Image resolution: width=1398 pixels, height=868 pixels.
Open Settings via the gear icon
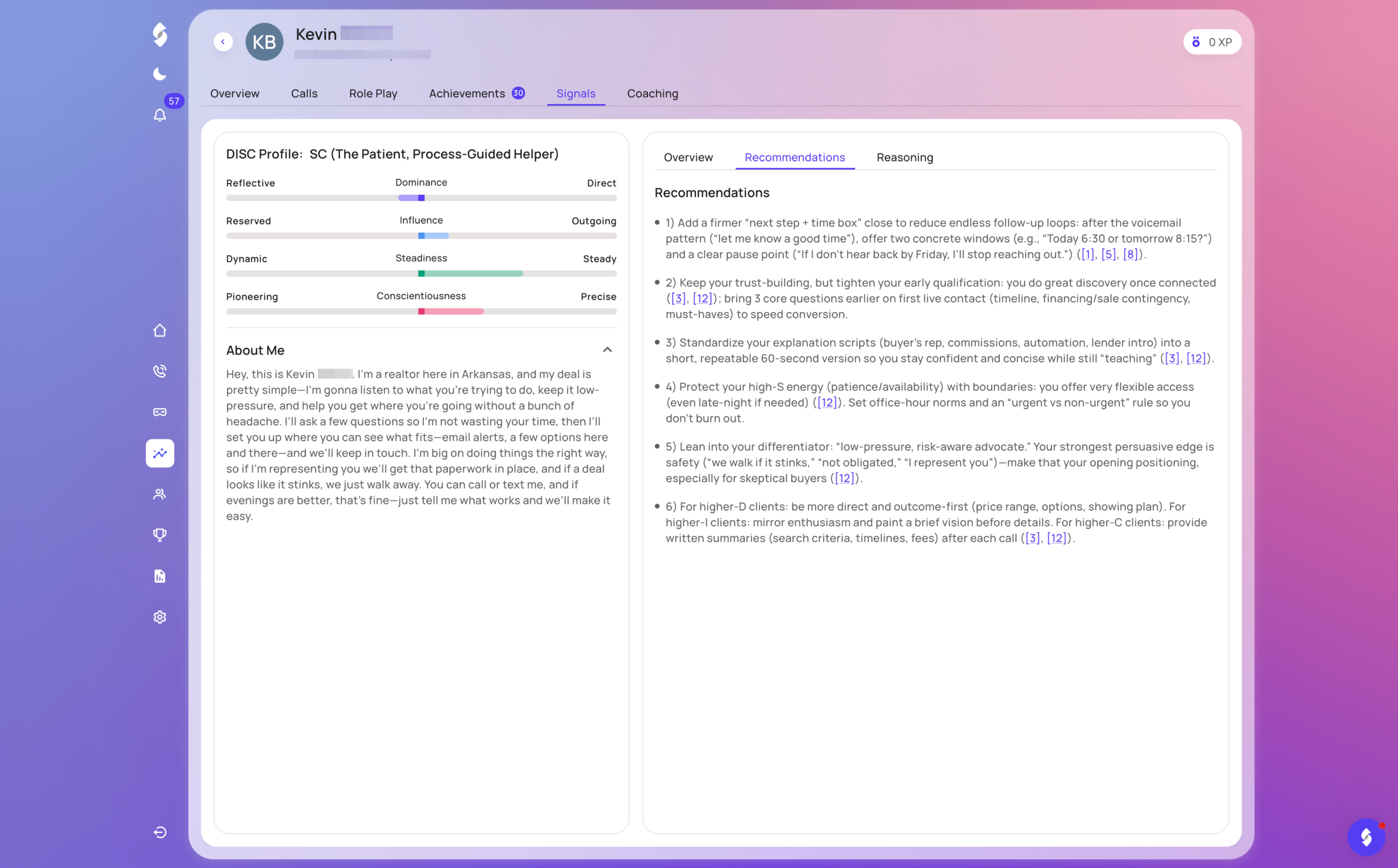coord(159,616)
